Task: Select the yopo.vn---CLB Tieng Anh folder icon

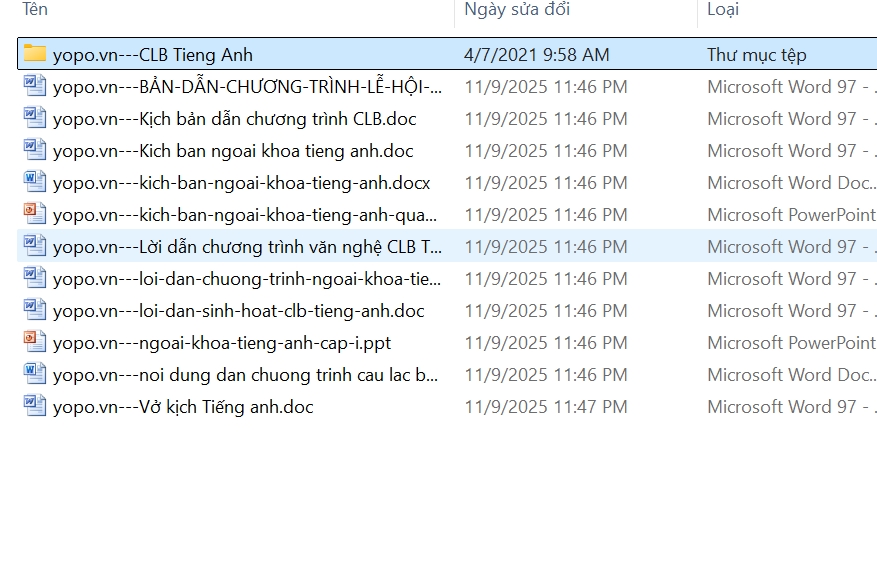Action: pyautogui.click(x=35, y=54)
